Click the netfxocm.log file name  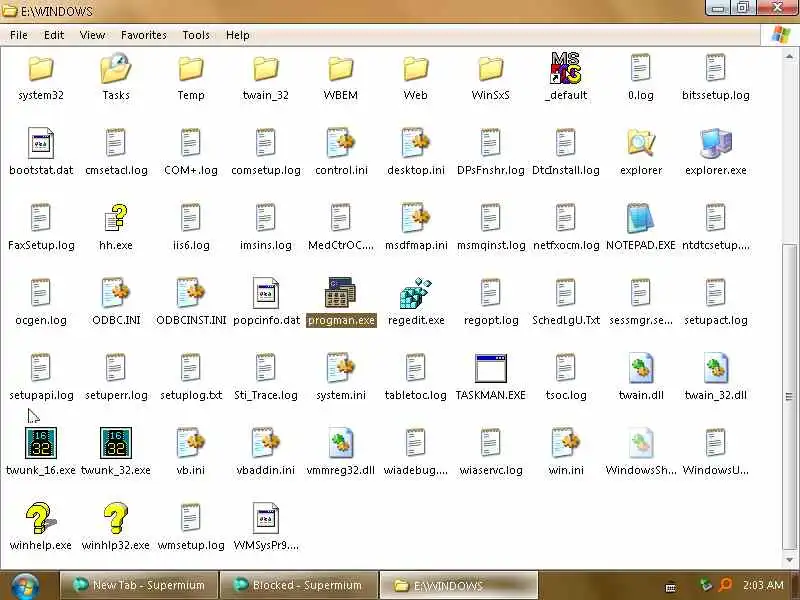click(x=566, y=245)
